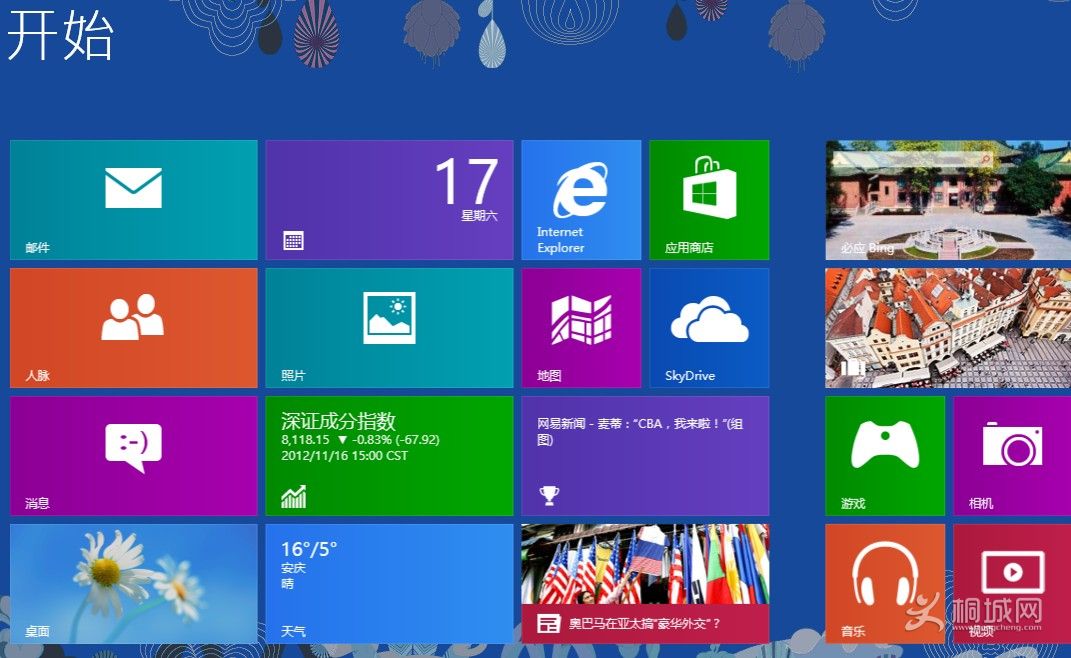Open the Games (游戏) Xbox controller tile
This screenshot has height=658, width=1071.
[884, 456]
